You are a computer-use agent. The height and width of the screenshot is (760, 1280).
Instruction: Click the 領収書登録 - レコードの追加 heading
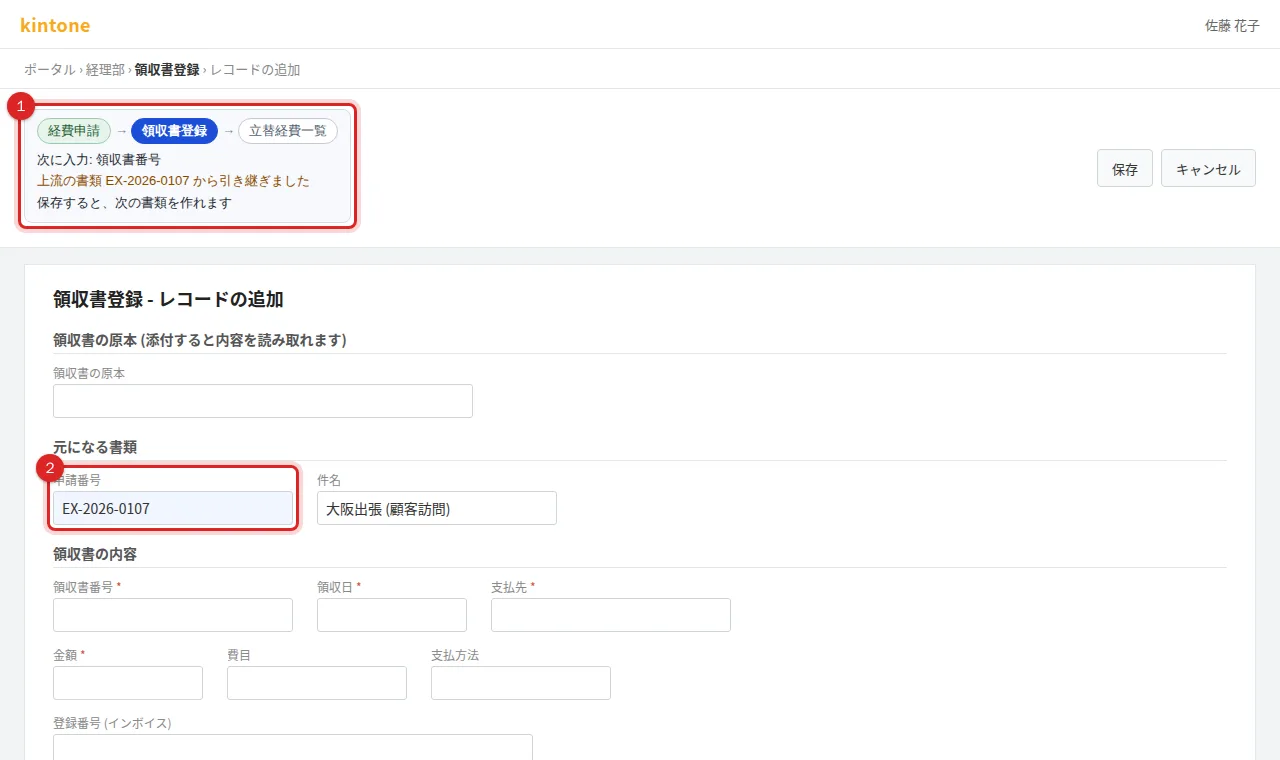168,299
